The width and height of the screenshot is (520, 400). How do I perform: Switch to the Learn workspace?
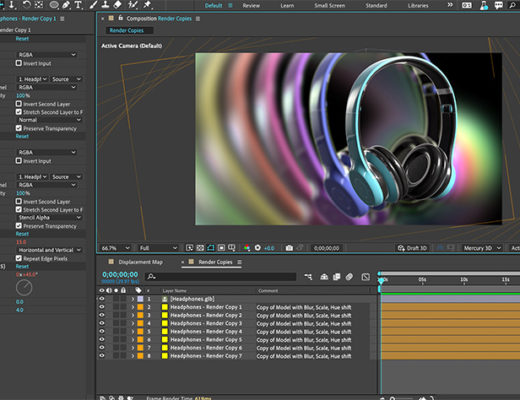pos(287,5)
